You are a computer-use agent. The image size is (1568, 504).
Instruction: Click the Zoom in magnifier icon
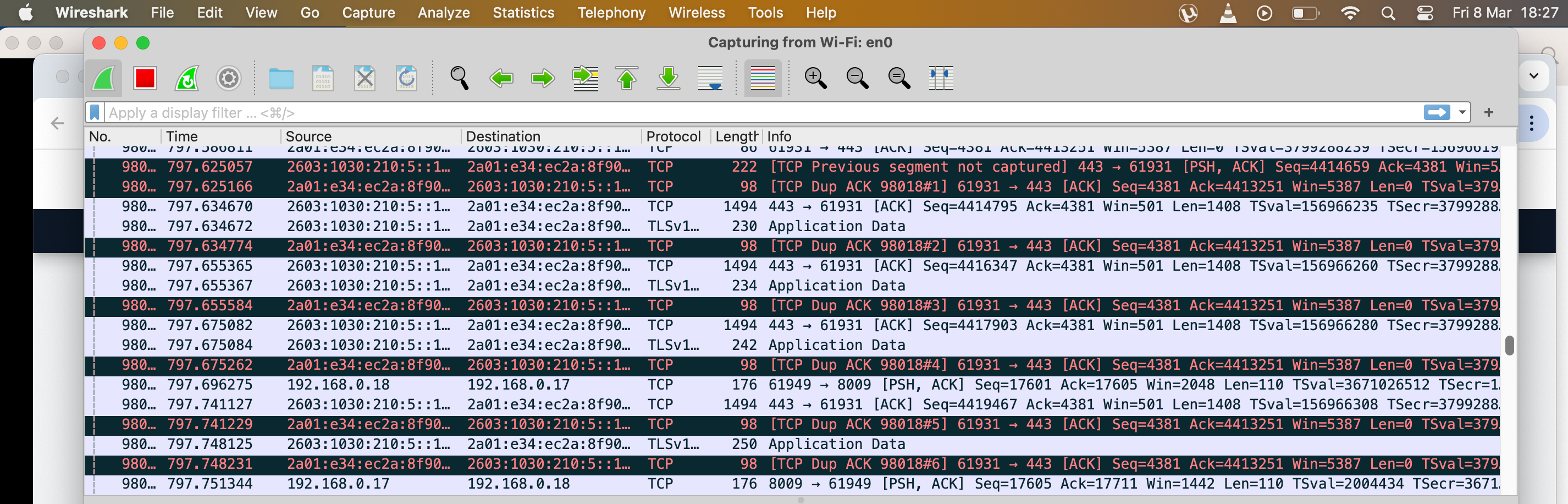[815, 79]
